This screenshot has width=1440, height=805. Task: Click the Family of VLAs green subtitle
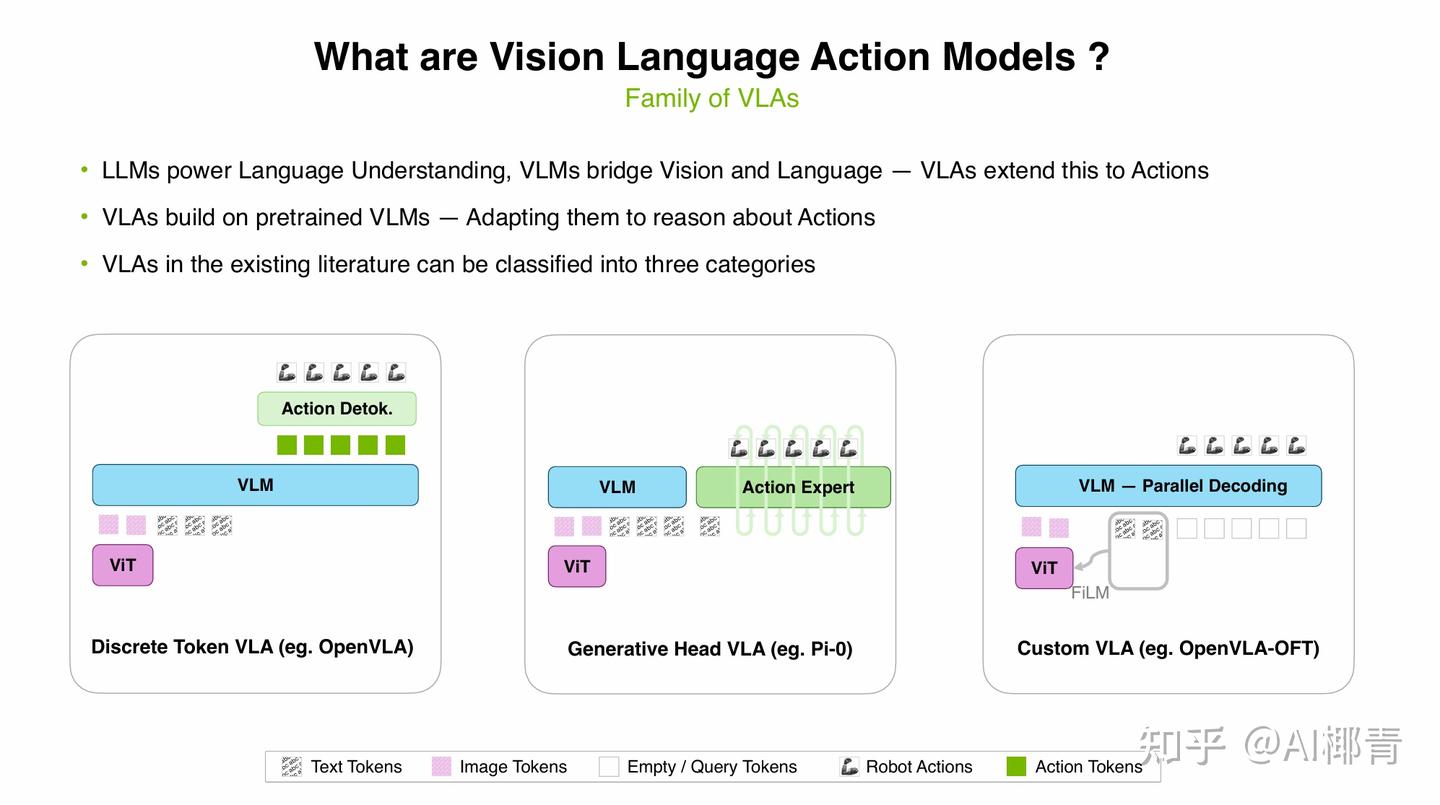click(x=712, y=98)
